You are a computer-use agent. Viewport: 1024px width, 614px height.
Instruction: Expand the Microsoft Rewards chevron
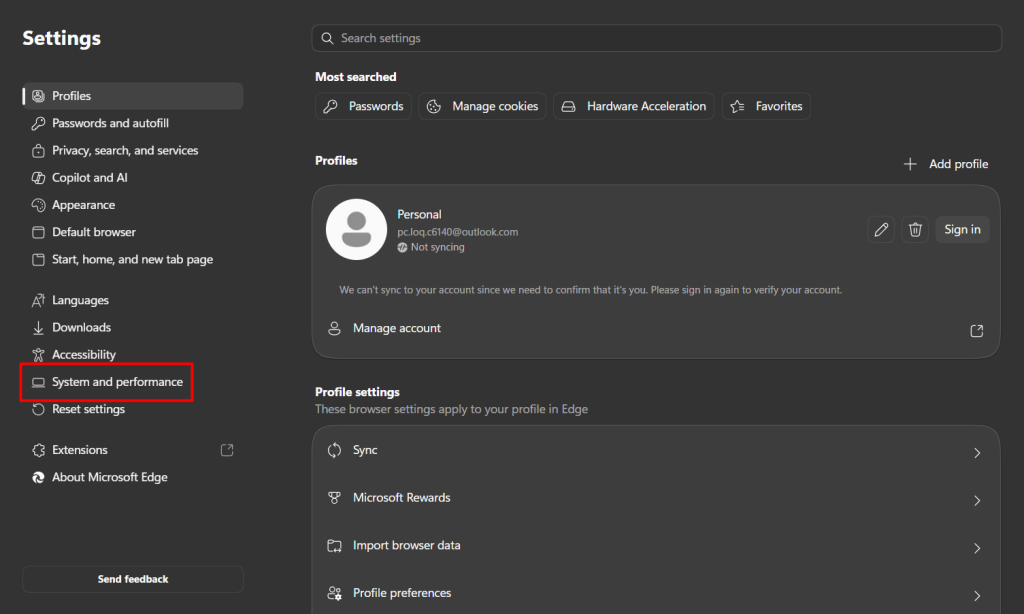977,500
